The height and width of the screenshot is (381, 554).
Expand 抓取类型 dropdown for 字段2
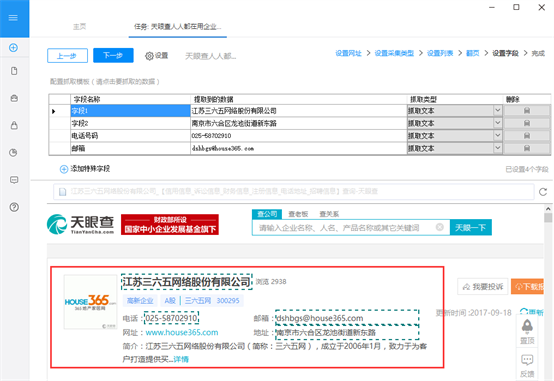497,123
